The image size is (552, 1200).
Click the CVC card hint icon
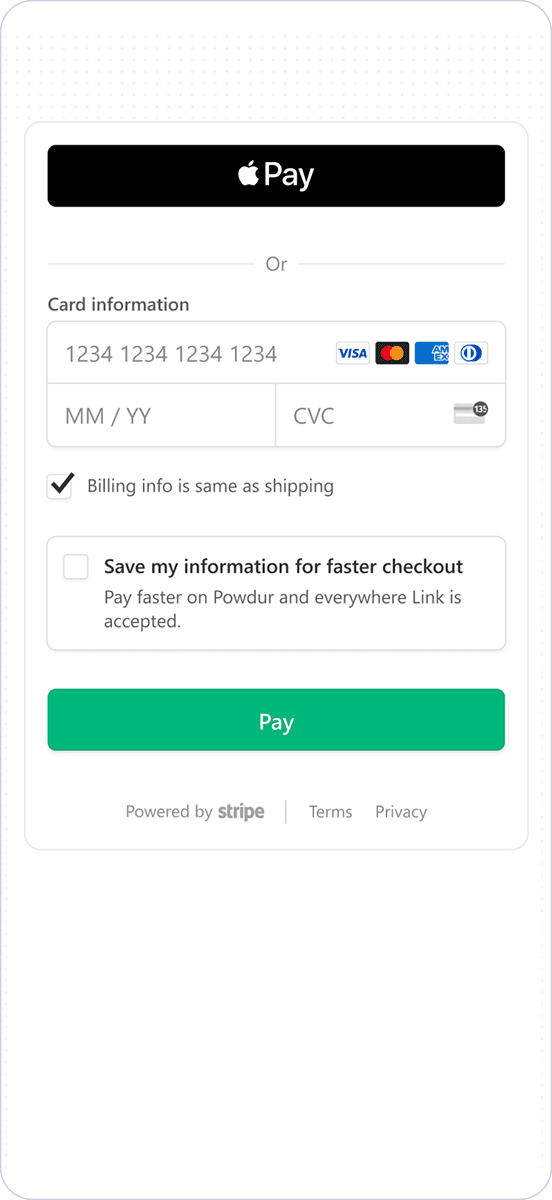[x=470, y=413]
